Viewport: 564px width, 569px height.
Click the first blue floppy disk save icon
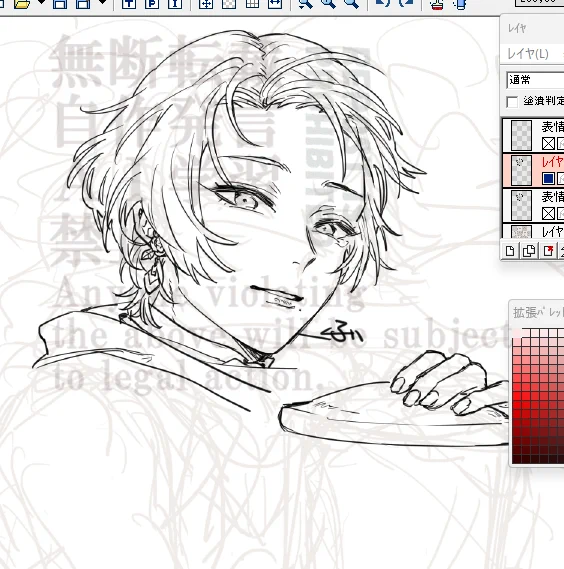point(60,4)
